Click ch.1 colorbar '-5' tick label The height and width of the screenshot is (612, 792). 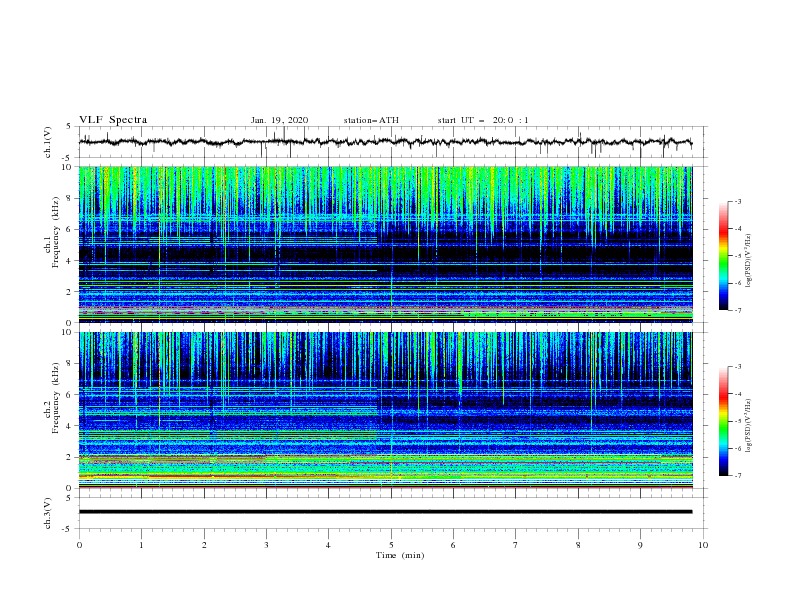(x=738, y=256)
